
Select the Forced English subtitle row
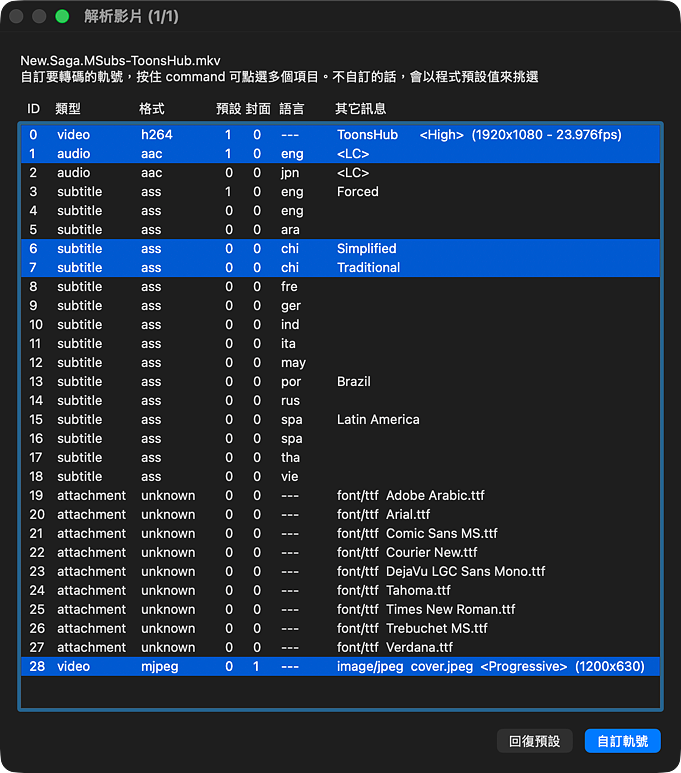click(x=340, y=192)
